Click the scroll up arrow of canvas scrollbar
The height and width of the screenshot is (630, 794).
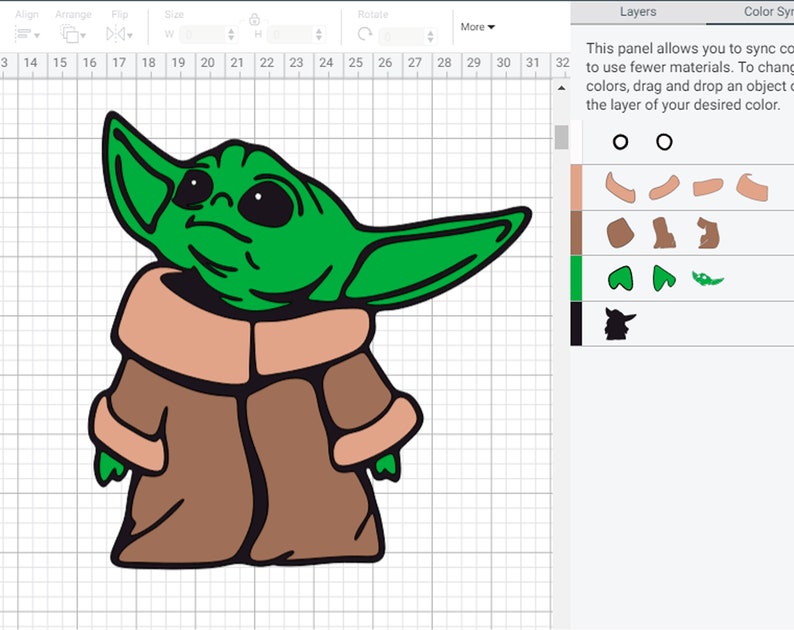pyautogui.click(x=561, y=88)
